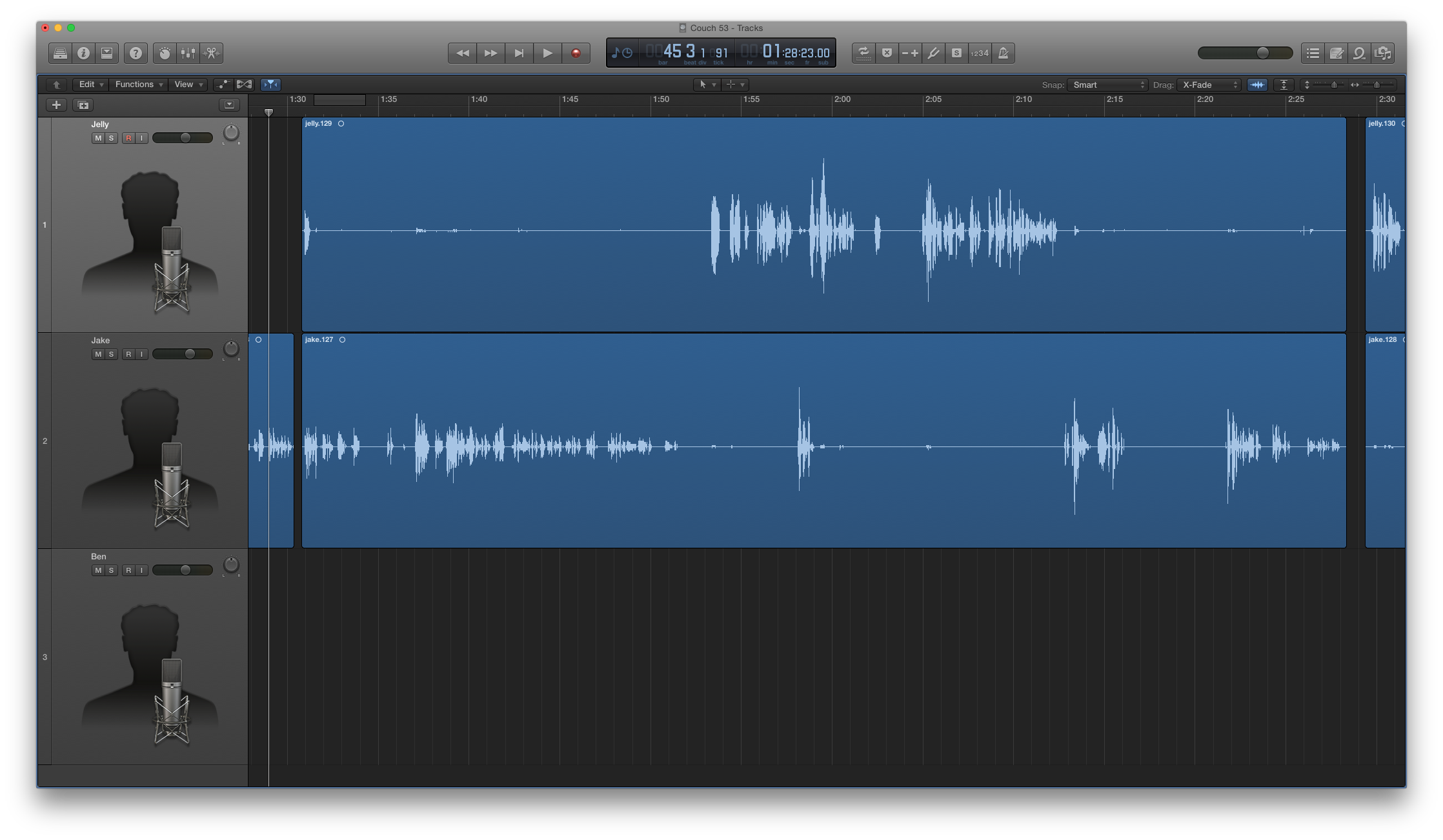Open the media Browsers
This screenshot has width=1443, height=840.
point(1382,53)
